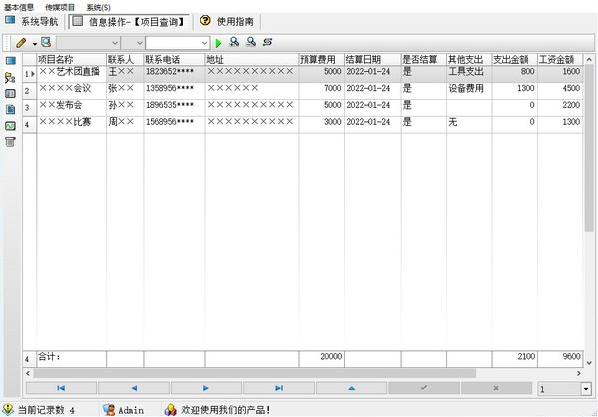Click the blue monitor icon in left sidebar
598x417 pixels.
tap(10, 61)
